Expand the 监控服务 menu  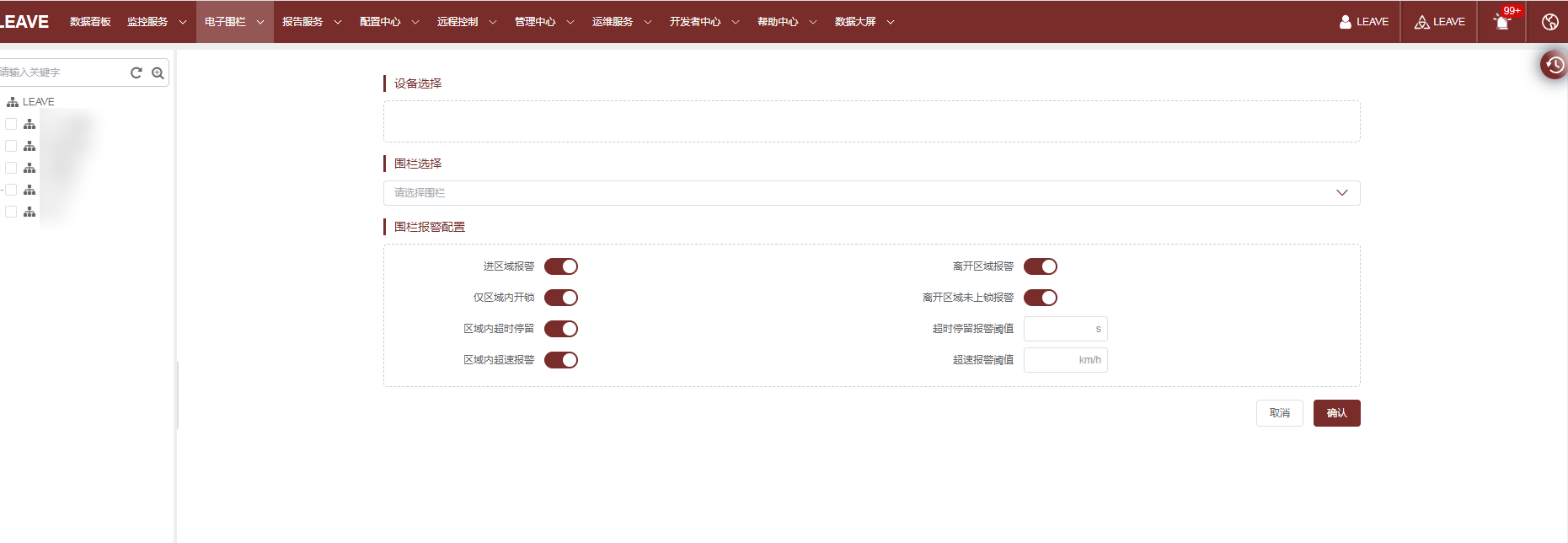point(156,22)
